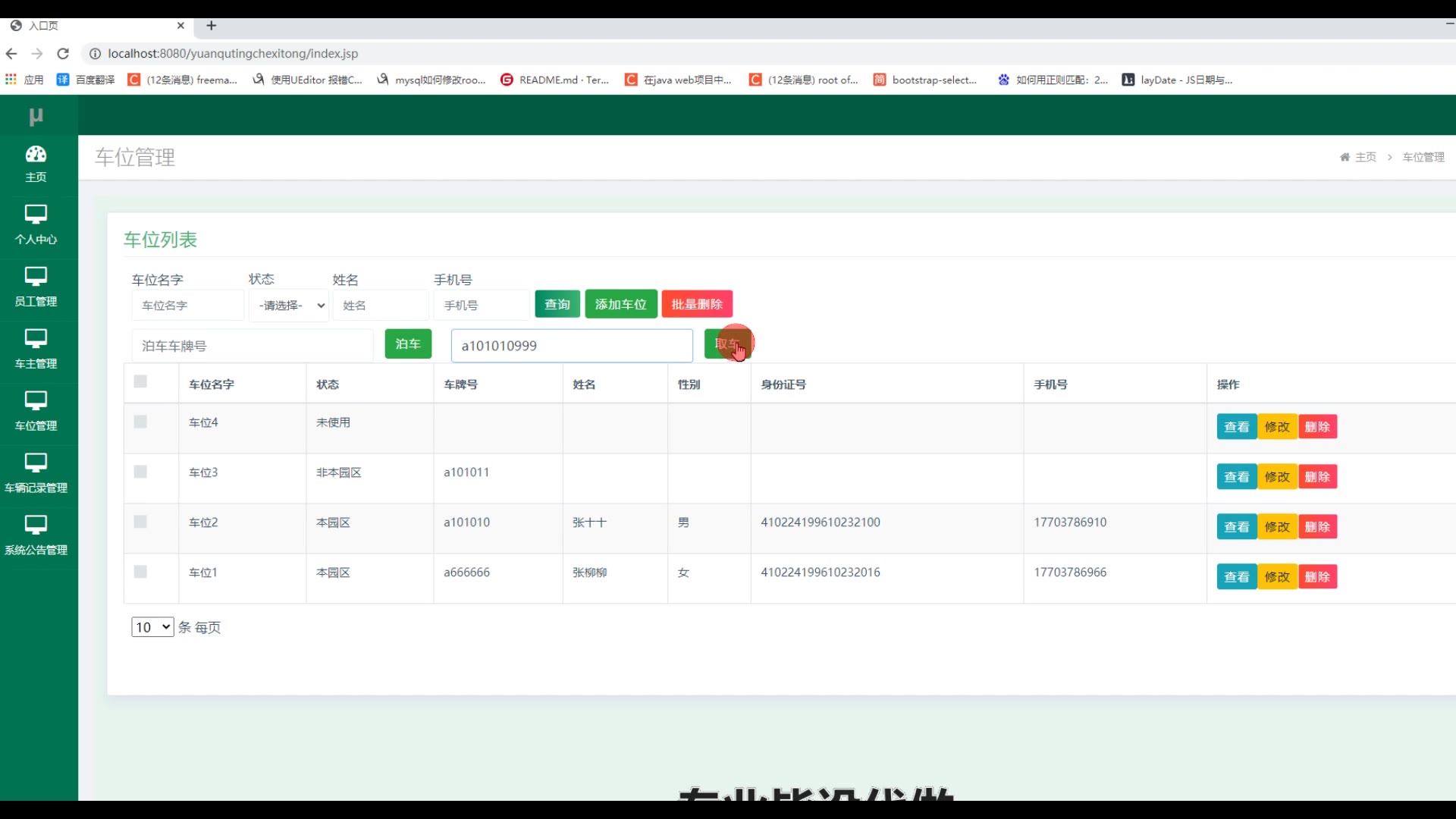The height and width of the screenshot is (819, 1456).
Task: Click 主页 breadcrumb link
Action: [x=1365, y=157]
